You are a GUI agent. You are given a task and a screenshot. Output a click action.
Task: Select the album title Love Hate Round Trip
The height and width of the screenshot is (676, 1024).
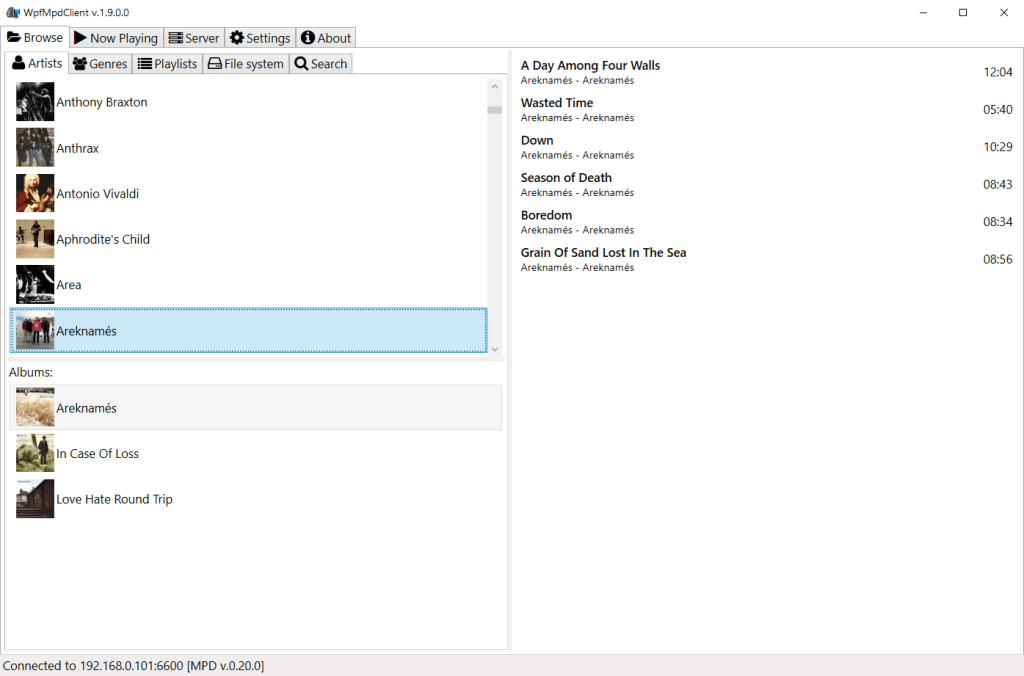(x=114, y=499)
